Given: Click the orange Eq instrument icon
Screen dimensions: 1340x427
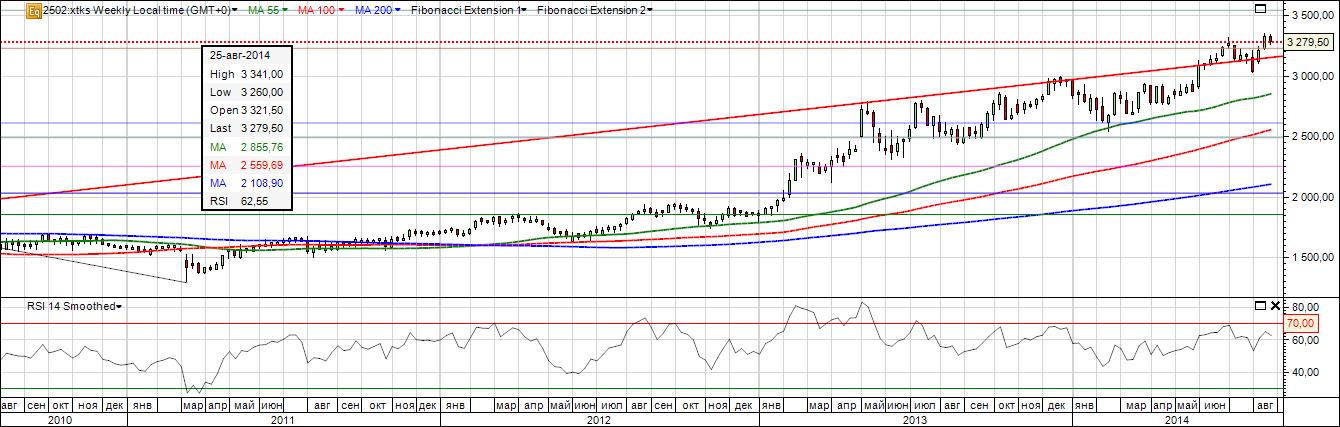Looking at the screenshot, I should [34, 10].
